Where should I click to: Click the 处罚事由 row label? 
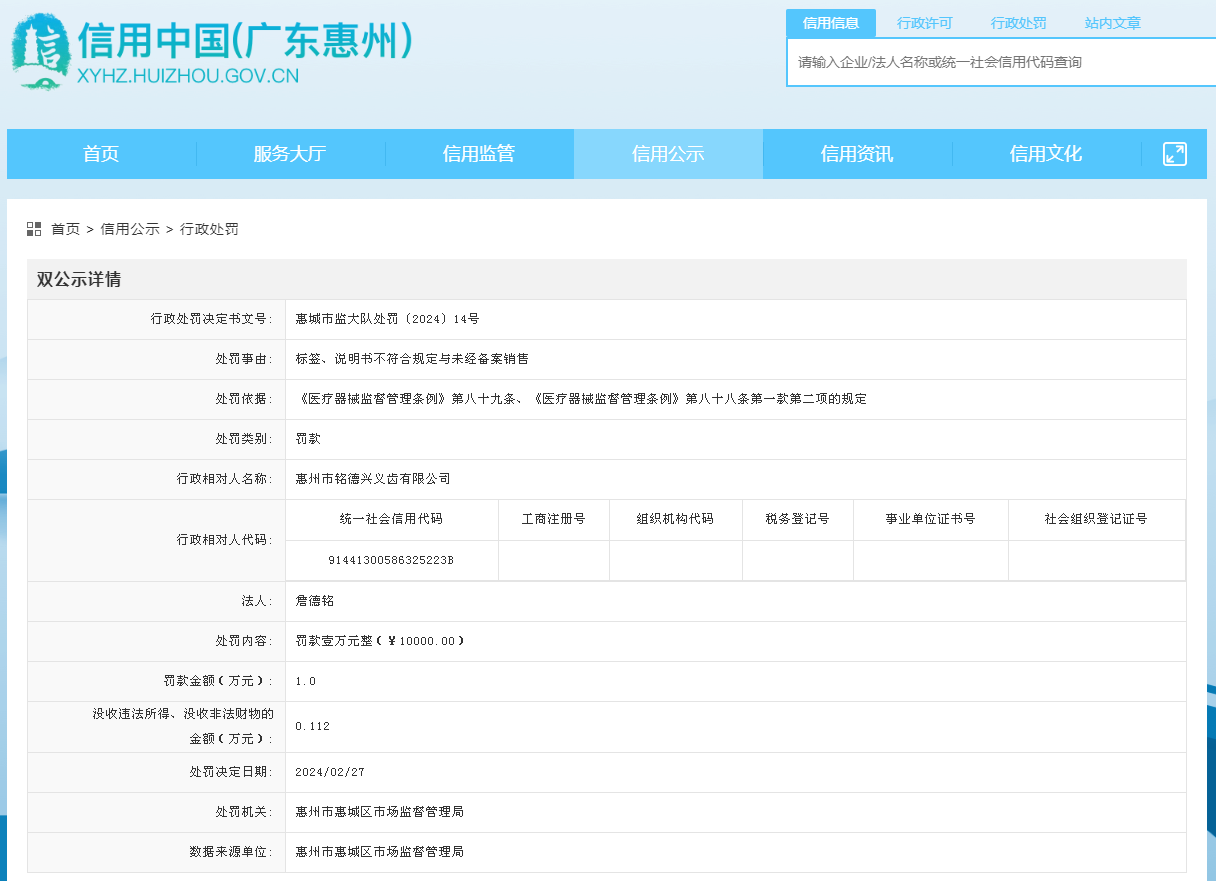(245, 359)
